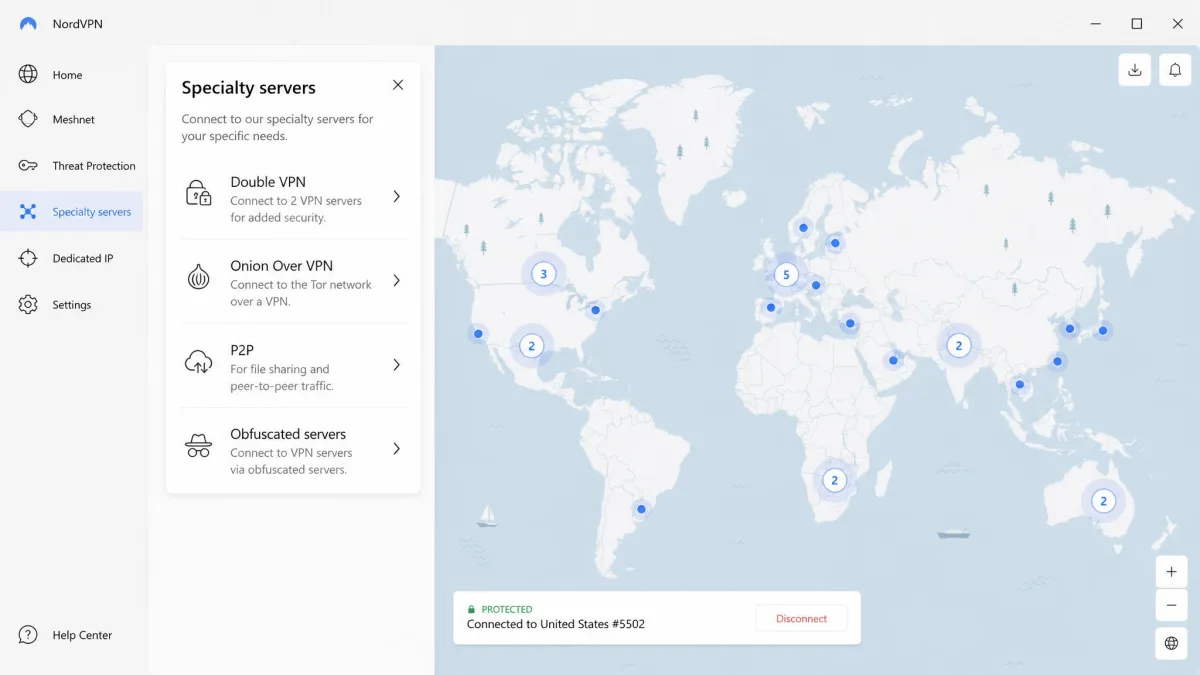Click the P2P title

pyautogui.click(x=242, y=350)
